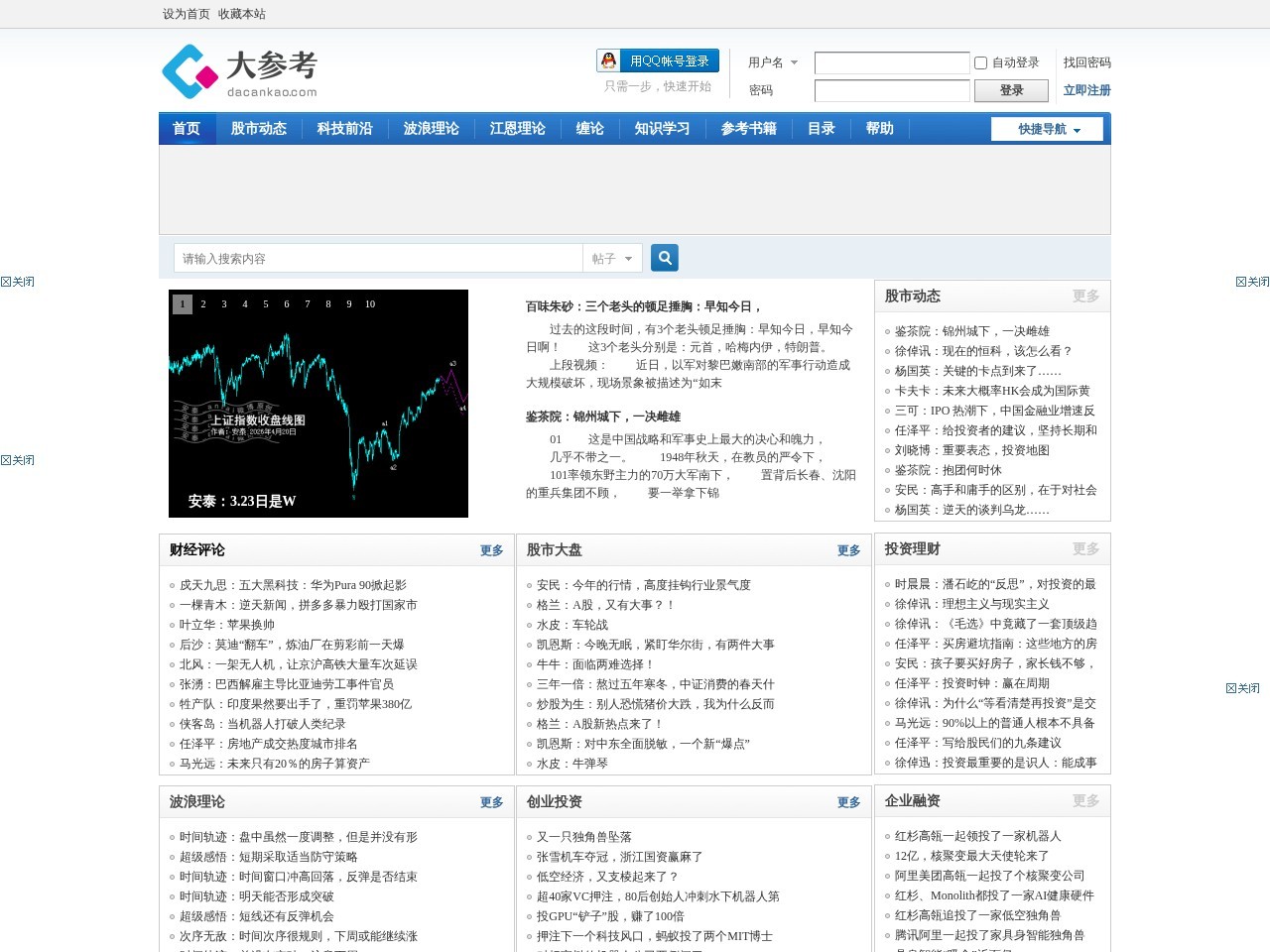Open the 帖子 search type dropdown
1270x952 pixels.
pyautogui.click(x=612, y=259)
